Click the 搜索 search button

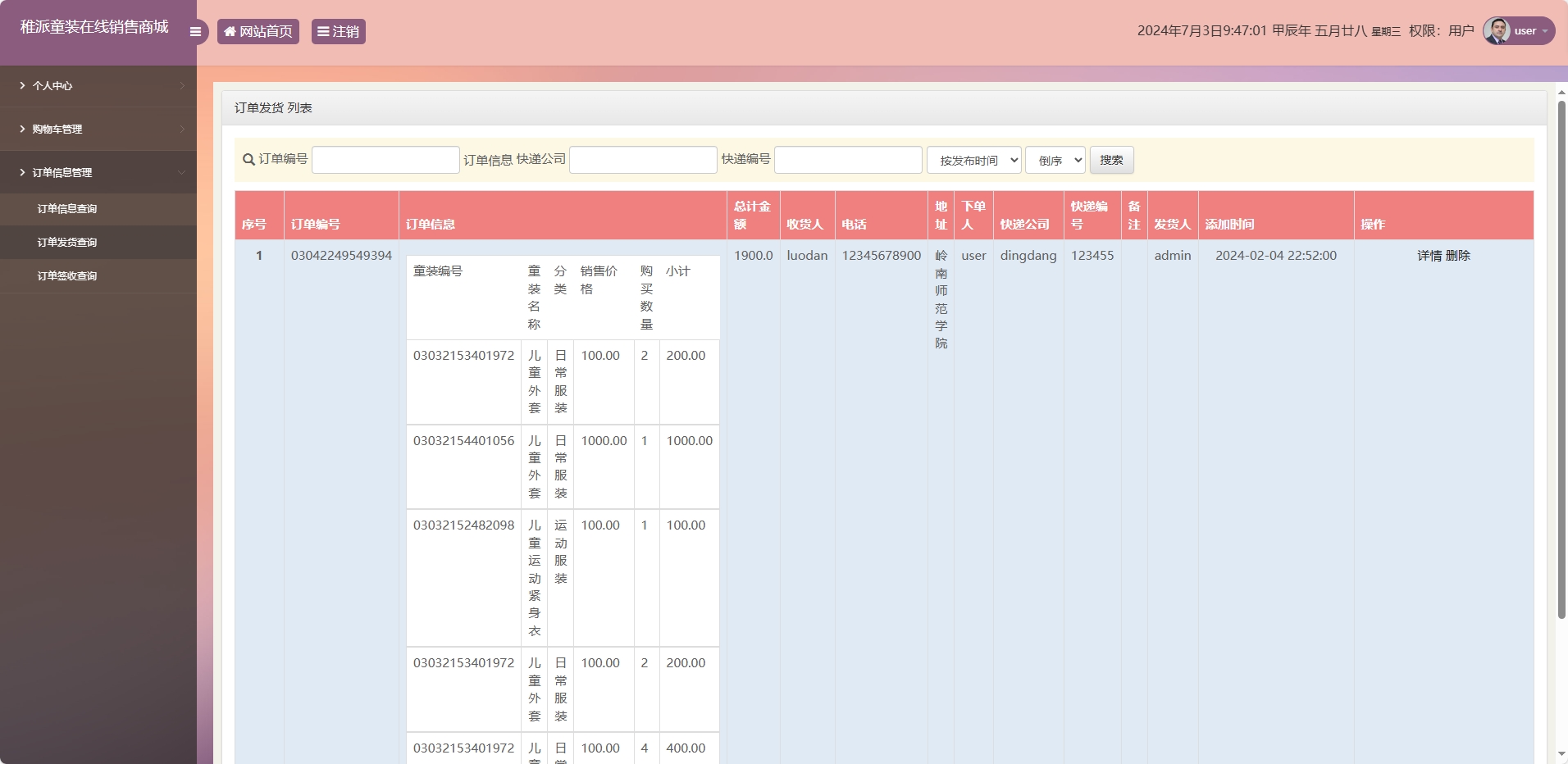(x=1112, y=160)
